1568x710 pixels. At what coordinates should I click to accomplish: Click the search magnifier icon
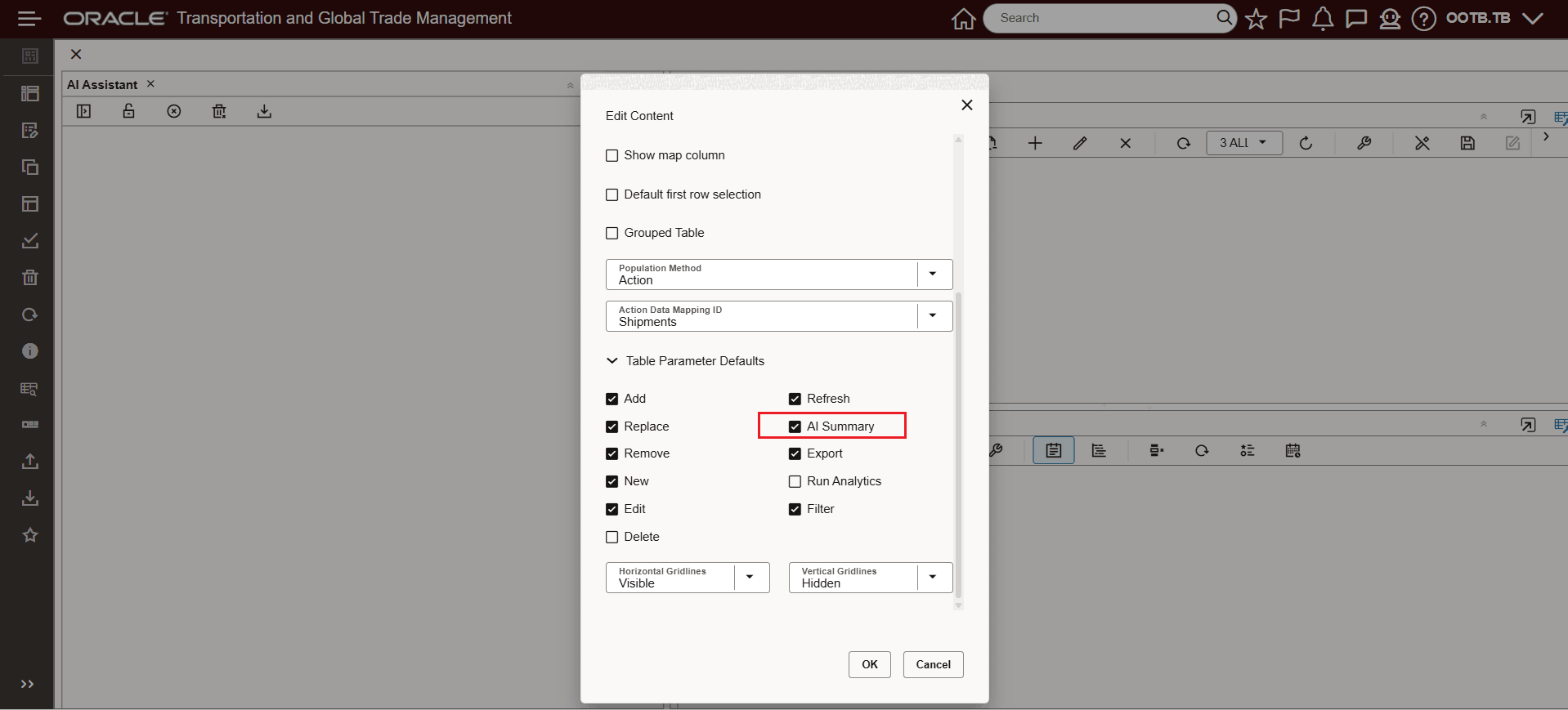coord(1224,17)
